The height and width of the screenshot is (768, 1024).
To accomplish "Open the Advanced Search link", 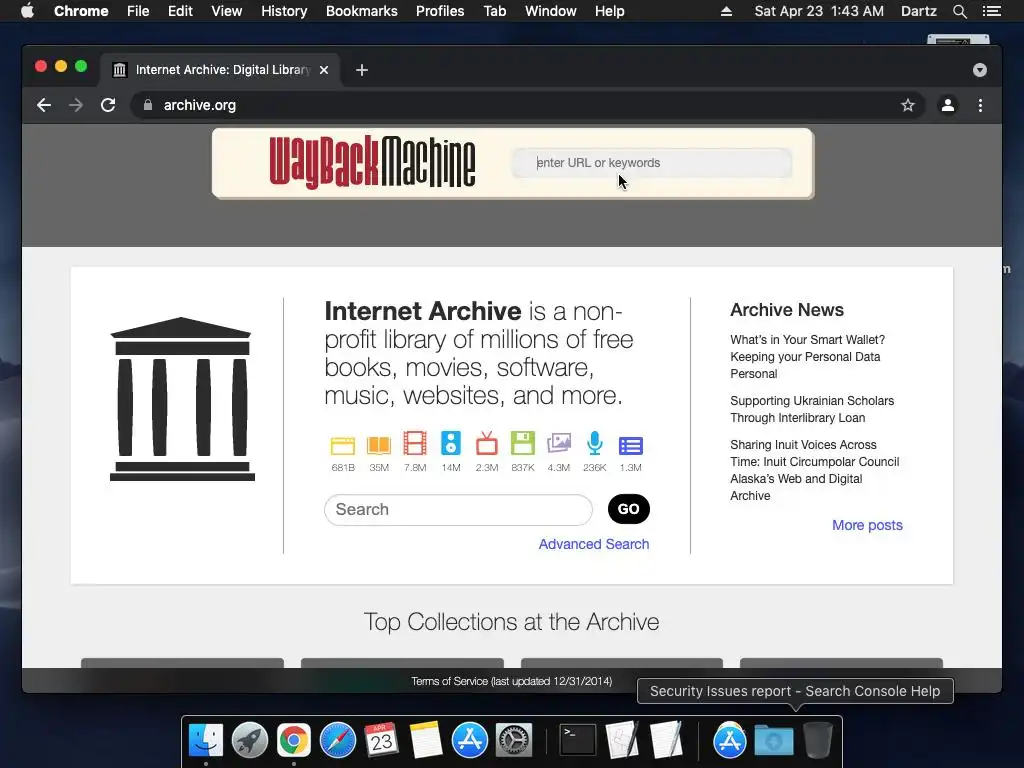I will pyautogui.click(x=594, y=544).
